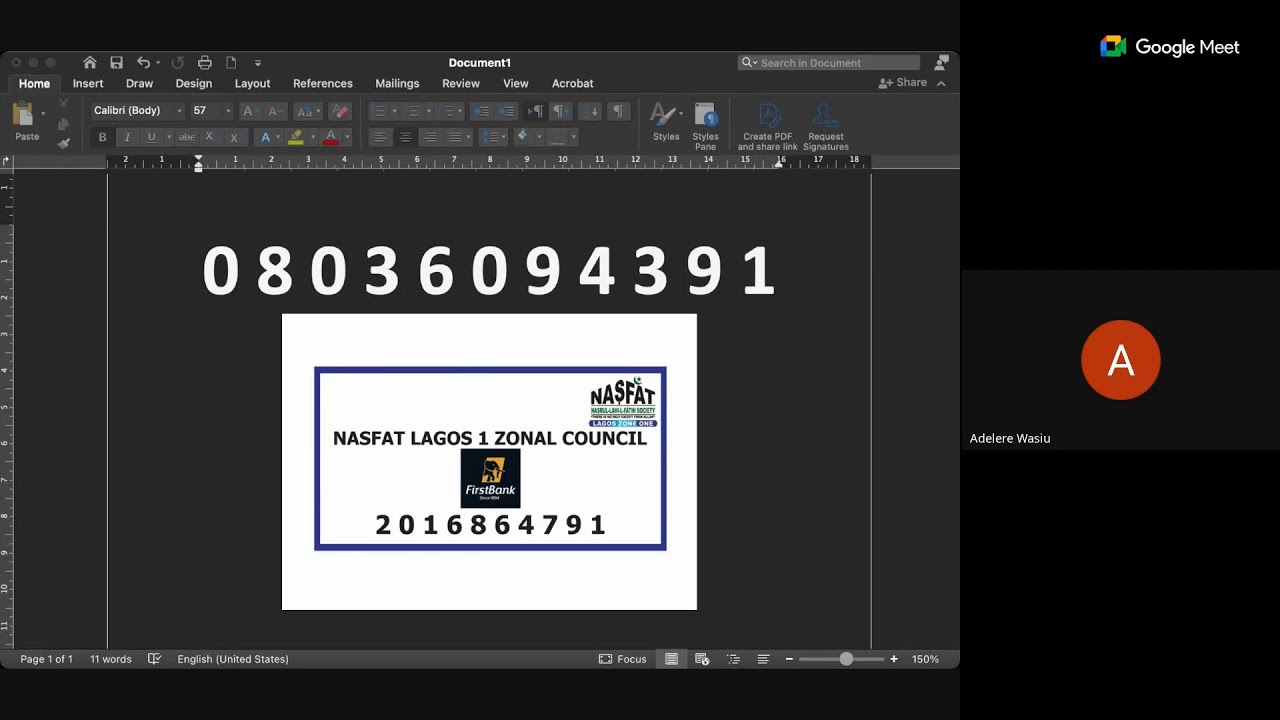Center the text alignment
The image size is (1280, 720).
click(405, 137)
